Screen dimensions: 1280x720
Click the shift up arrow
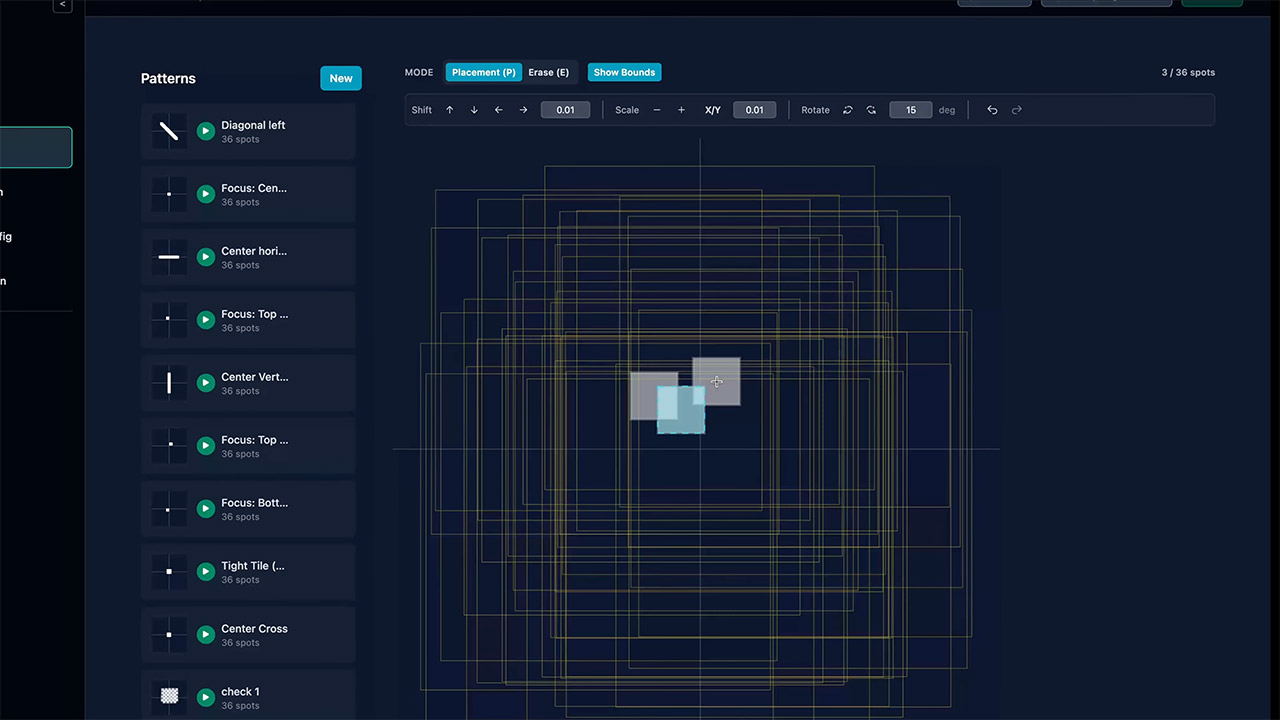click(449, 110)
